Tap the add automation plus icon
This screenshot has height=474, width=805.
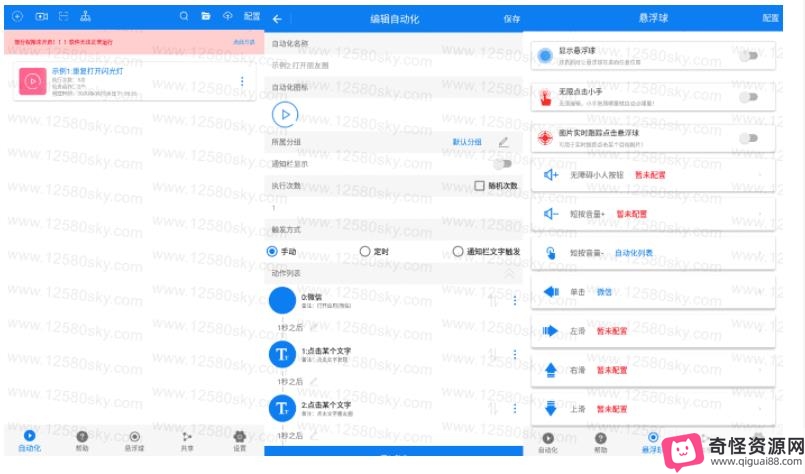coord(17,16)
